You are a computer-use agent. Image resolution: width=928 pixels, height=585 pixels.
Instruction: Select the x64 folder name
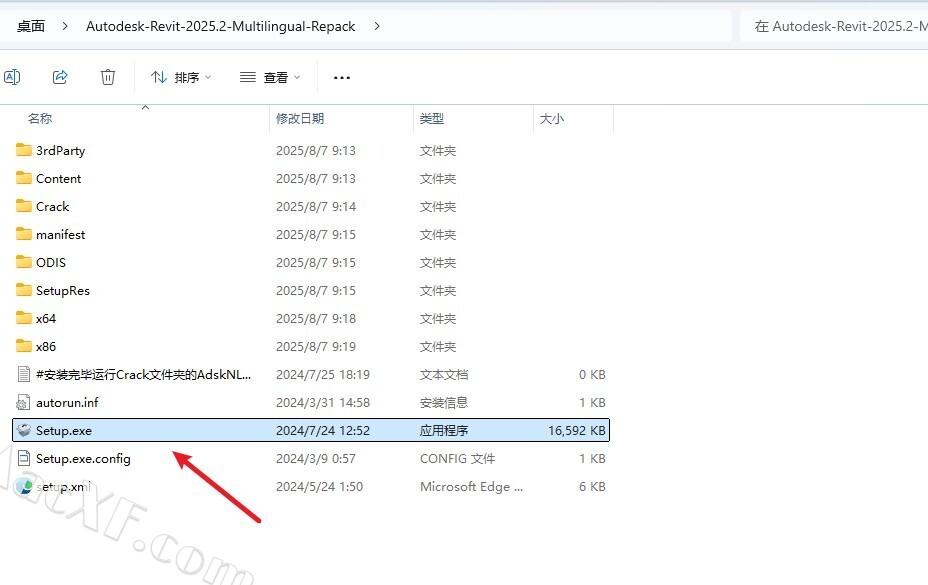coord(46,319)
